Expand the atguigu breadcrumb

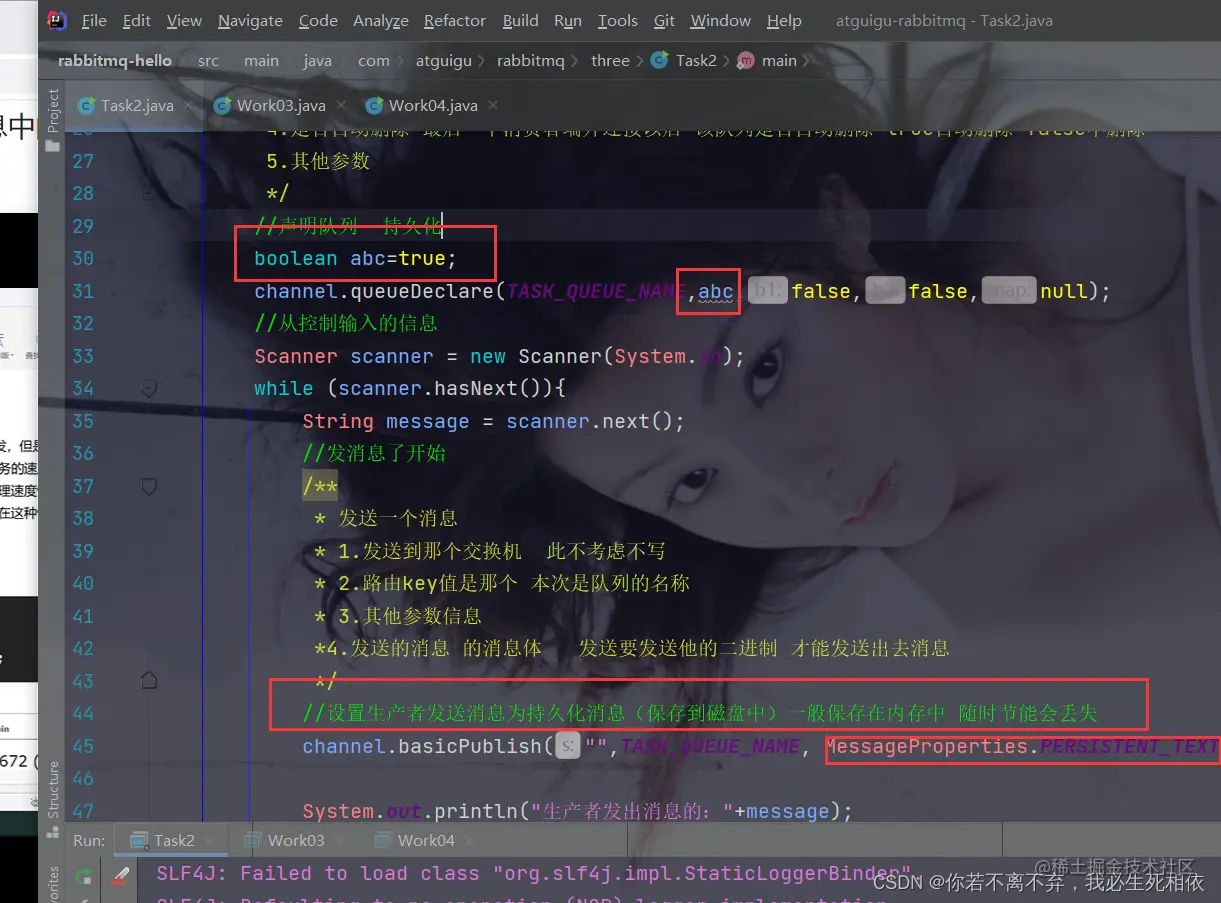(x=444, y=60)
